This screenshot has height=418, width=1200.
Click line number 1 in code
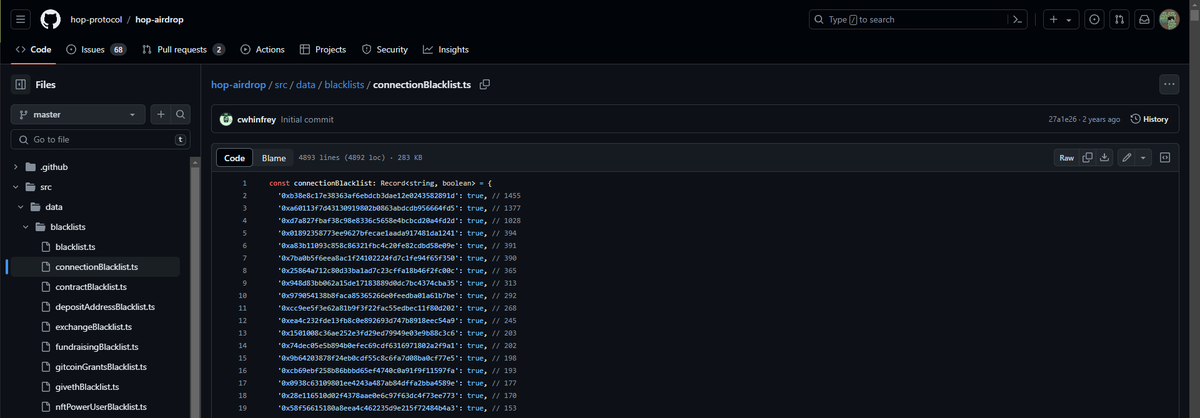244,183
